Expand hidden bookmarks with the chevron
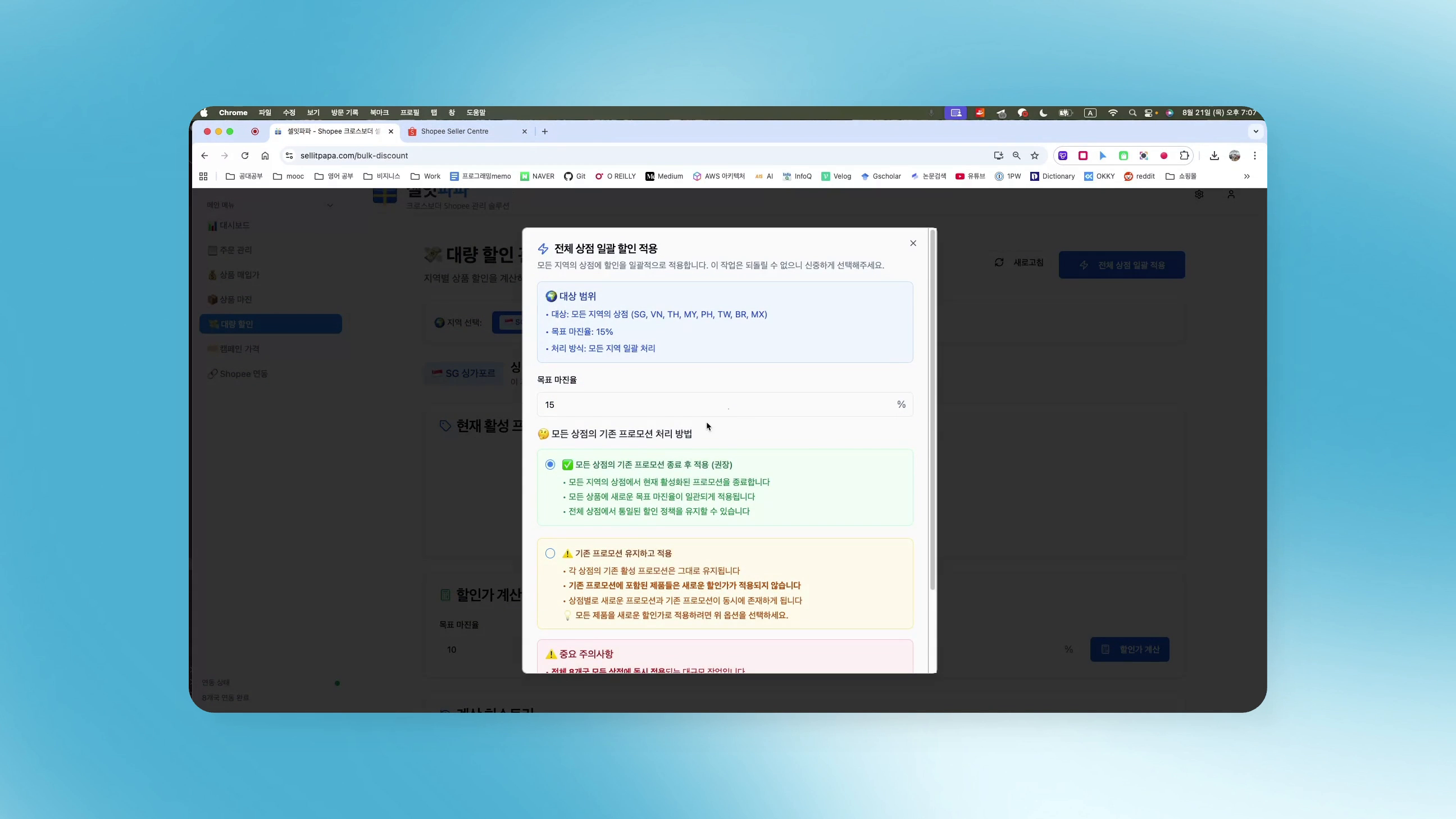This screenshot has height=819, width=1456. (1246, 176)
